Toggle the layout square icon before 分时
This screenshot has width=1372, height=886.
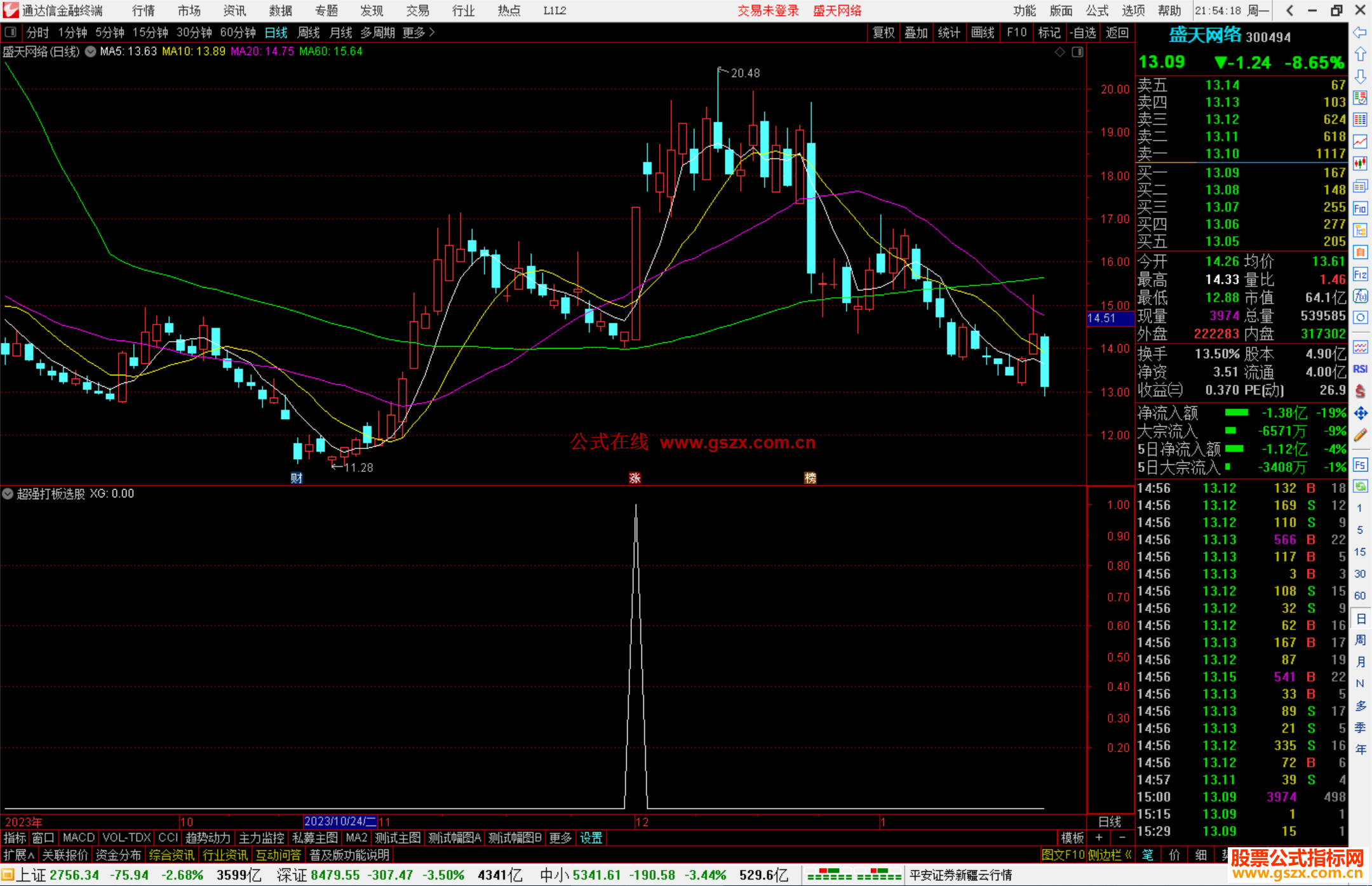click(11, 32)
